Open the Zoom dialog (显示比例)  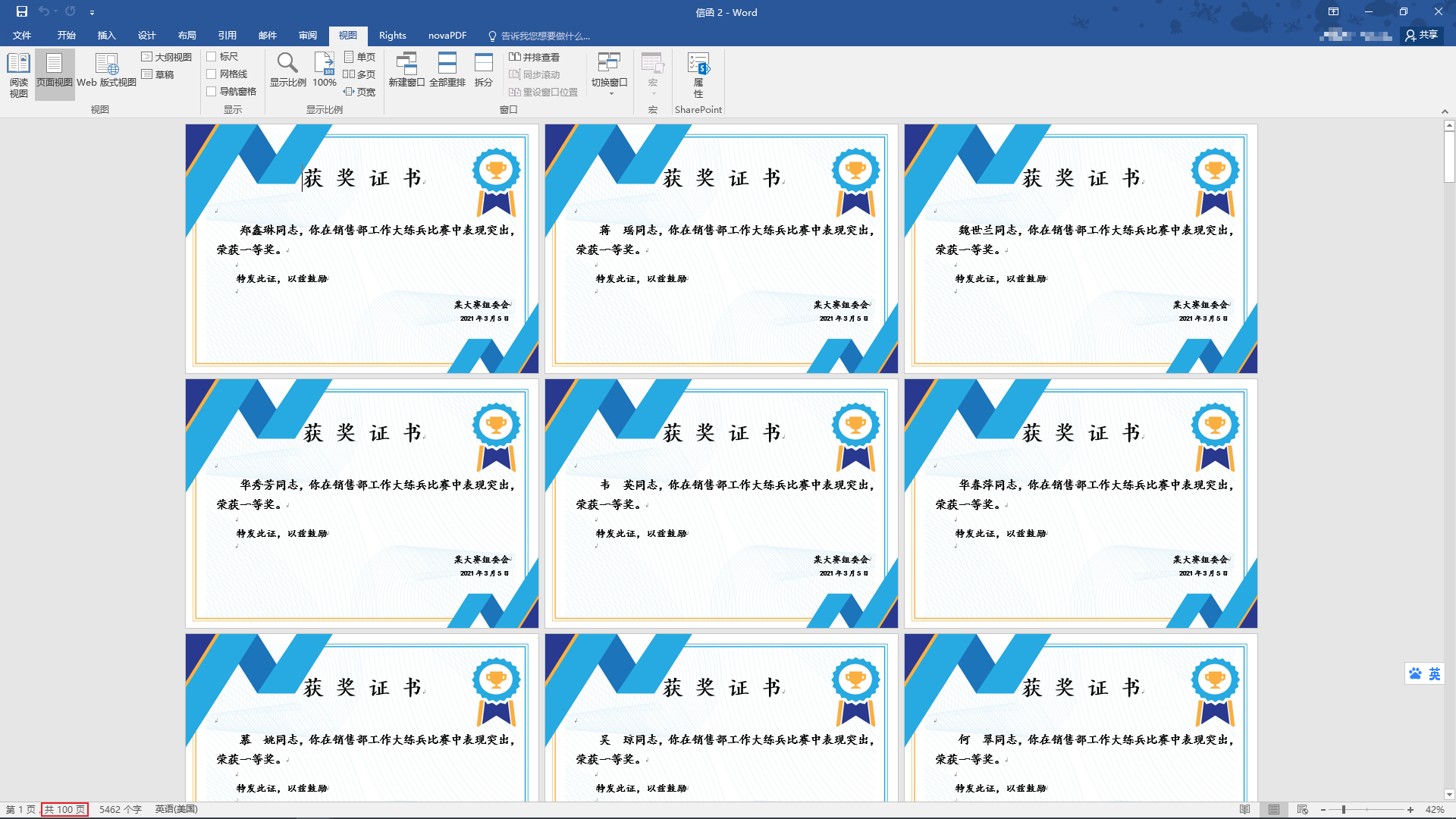tap(287, 71)
